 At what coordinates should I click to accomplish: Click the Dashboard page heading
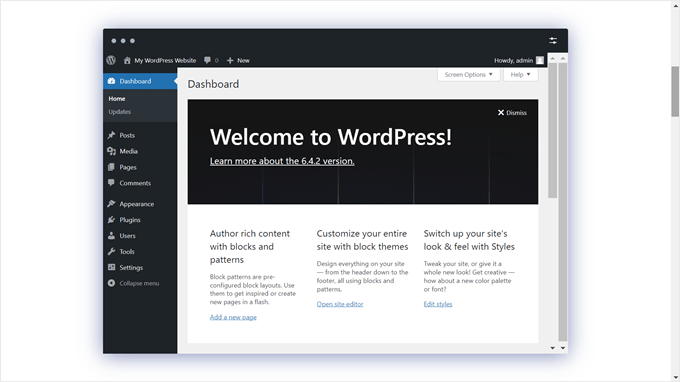point(213,84)
